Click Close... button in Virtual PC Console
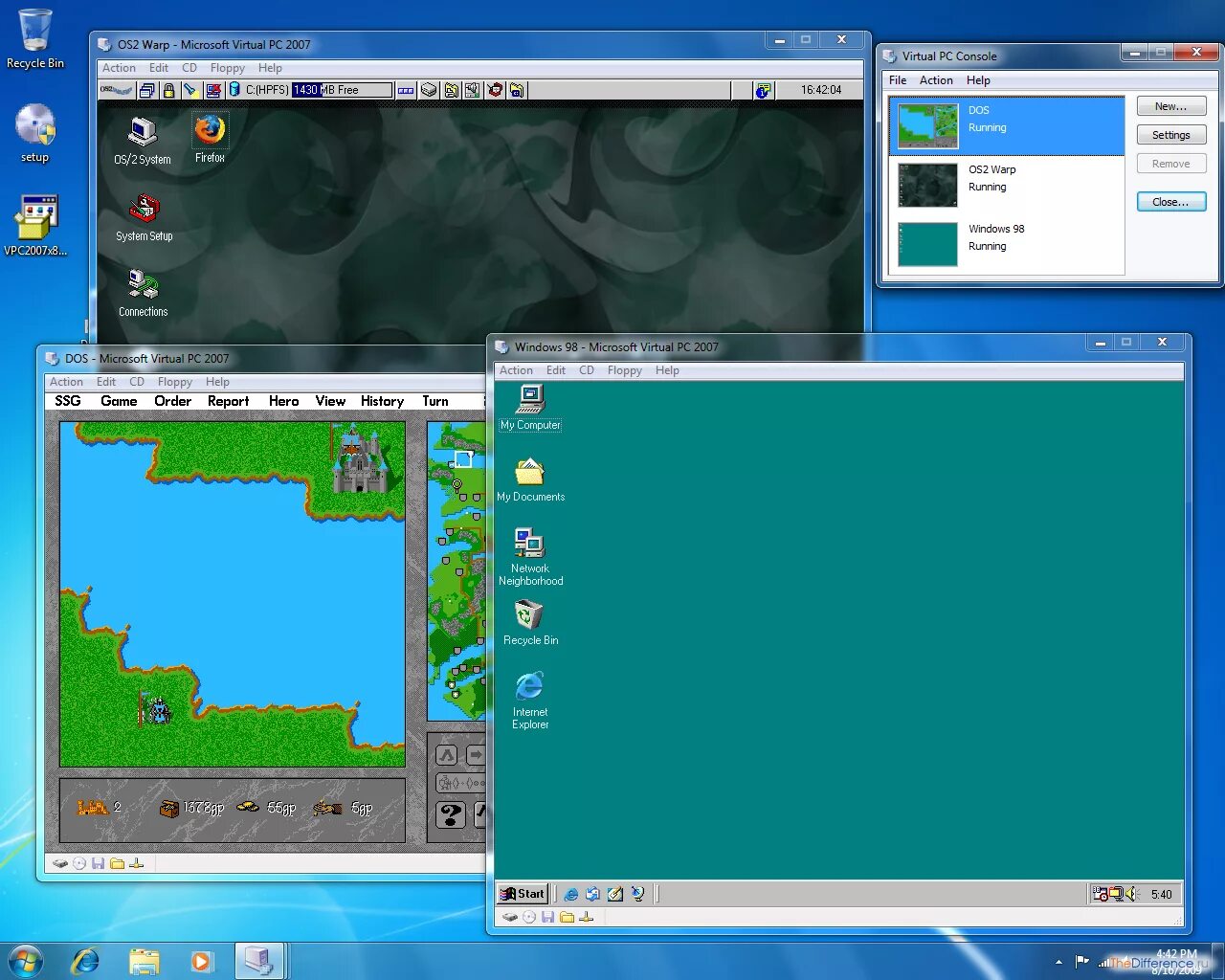1225x980 pixels. [x=1171, y=202]
